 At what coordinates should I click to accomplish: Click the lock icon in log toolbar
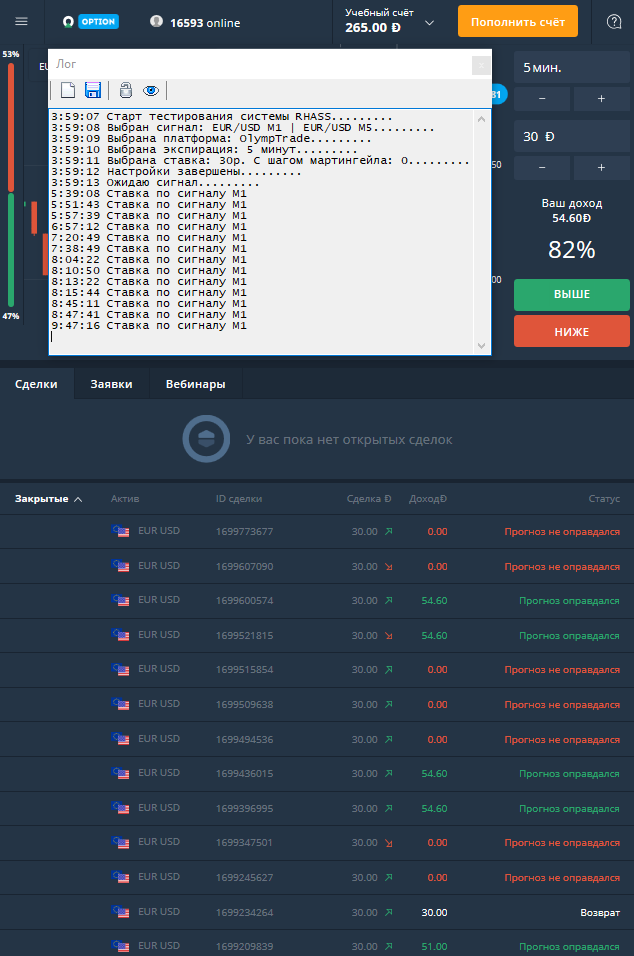(x=126, y=90)
